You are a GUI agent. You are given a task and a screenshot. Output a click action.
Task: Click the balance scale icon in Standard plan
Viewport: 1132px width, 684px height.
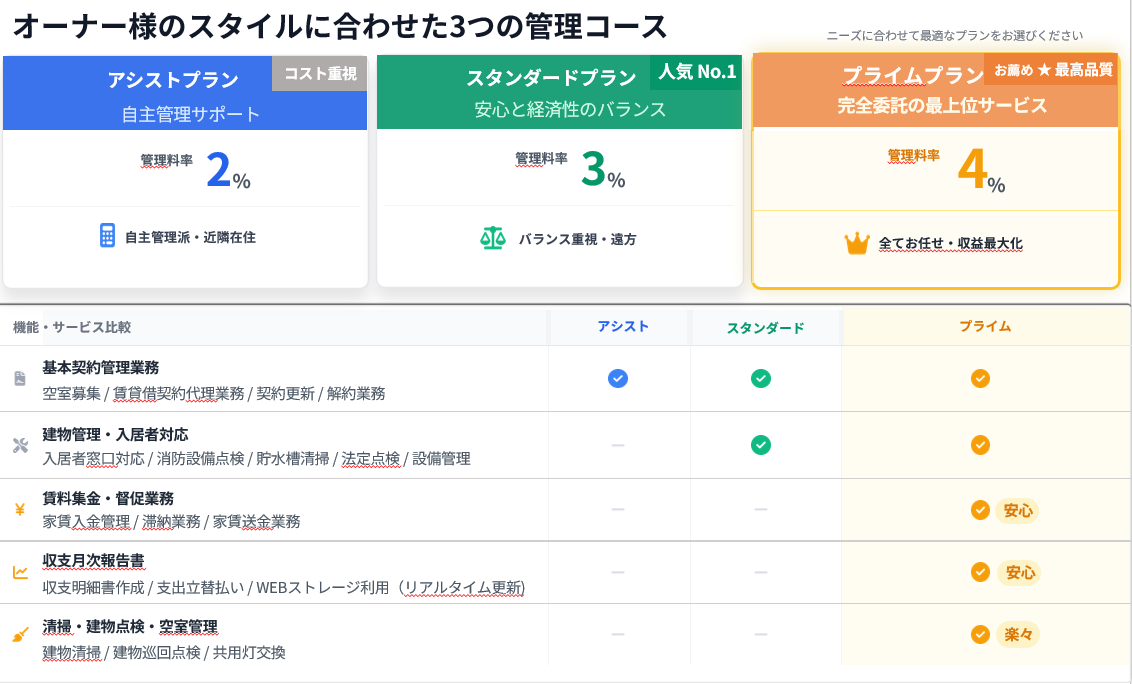click(x=492, y=238)
